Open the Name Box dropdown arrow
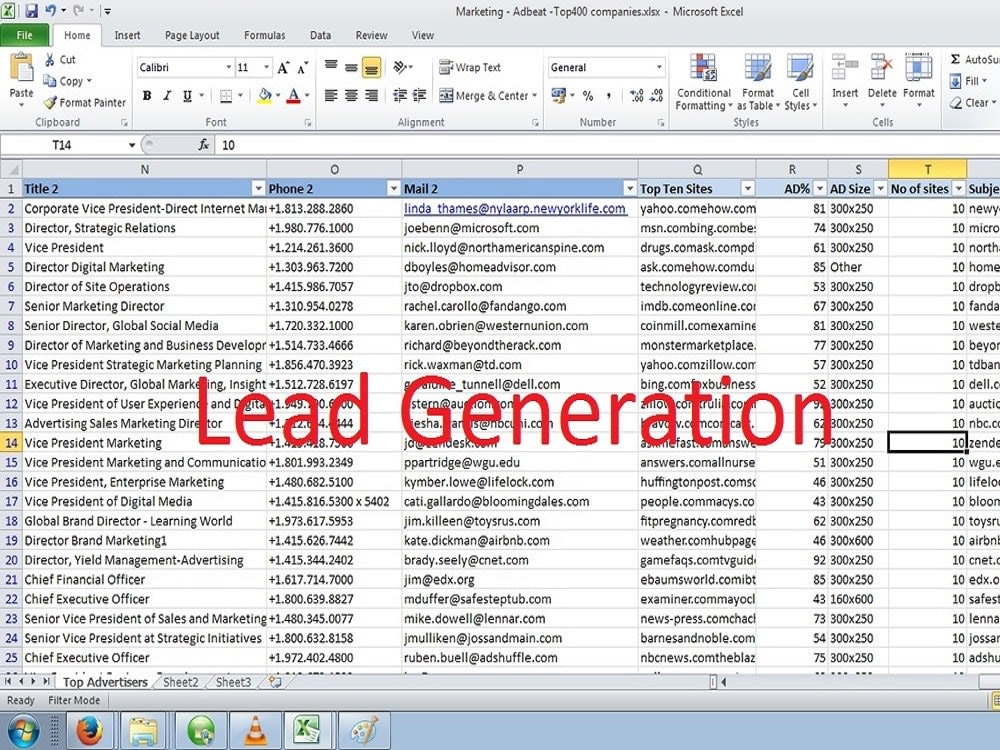Viewport: 1000px width, 750px height. [x=131, y=145]
